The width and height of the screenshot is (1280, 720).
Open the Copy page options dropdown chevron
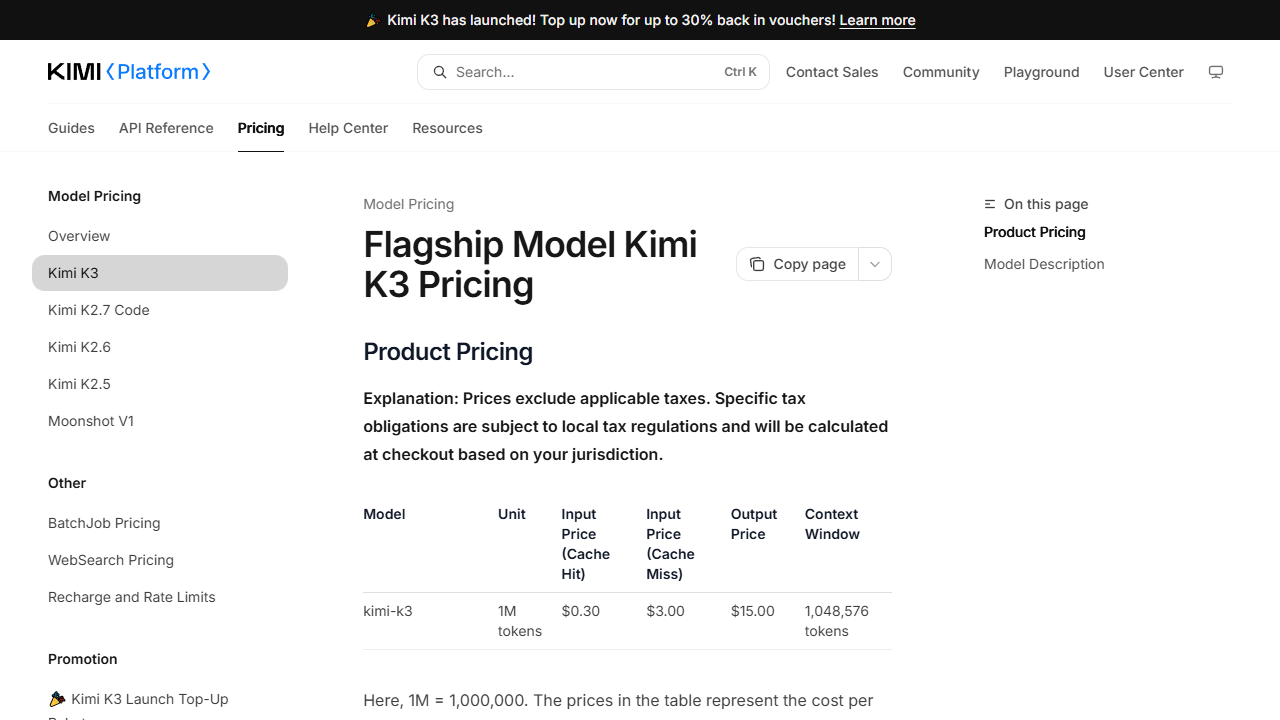(875, 264)
